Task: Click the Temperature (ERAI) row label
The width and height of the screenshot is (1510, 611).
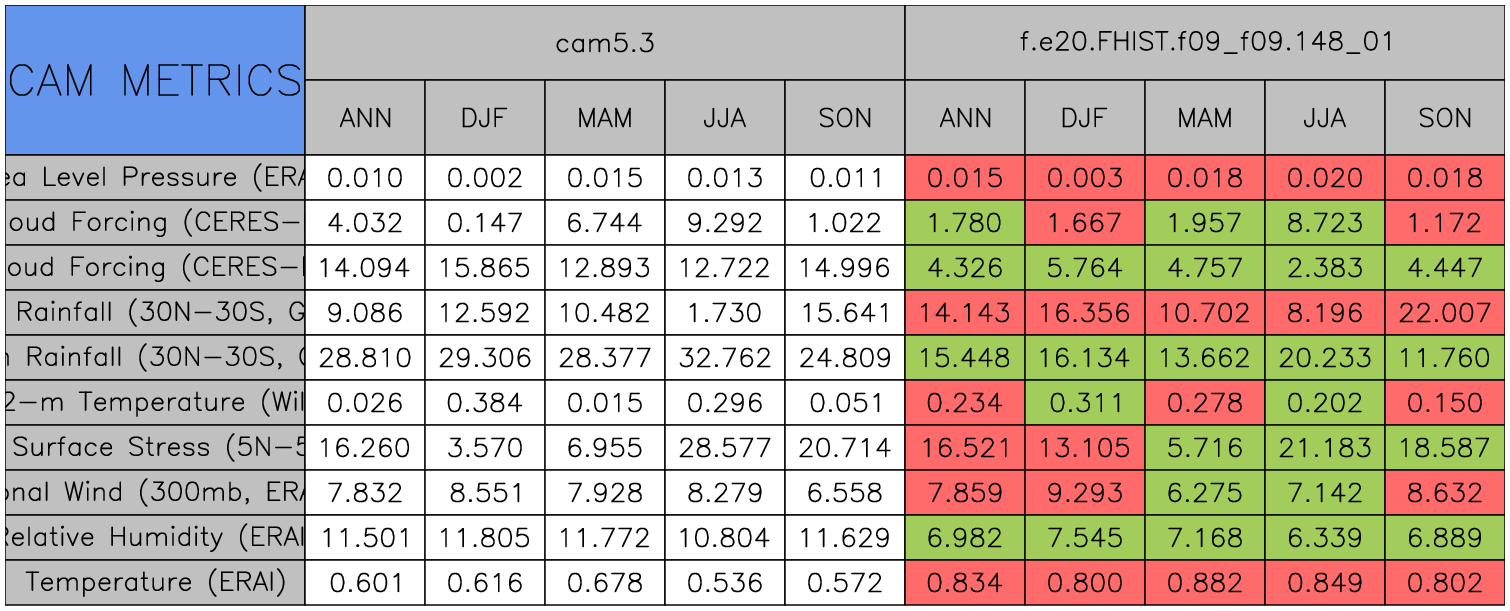Action: (x=154, y=583)
